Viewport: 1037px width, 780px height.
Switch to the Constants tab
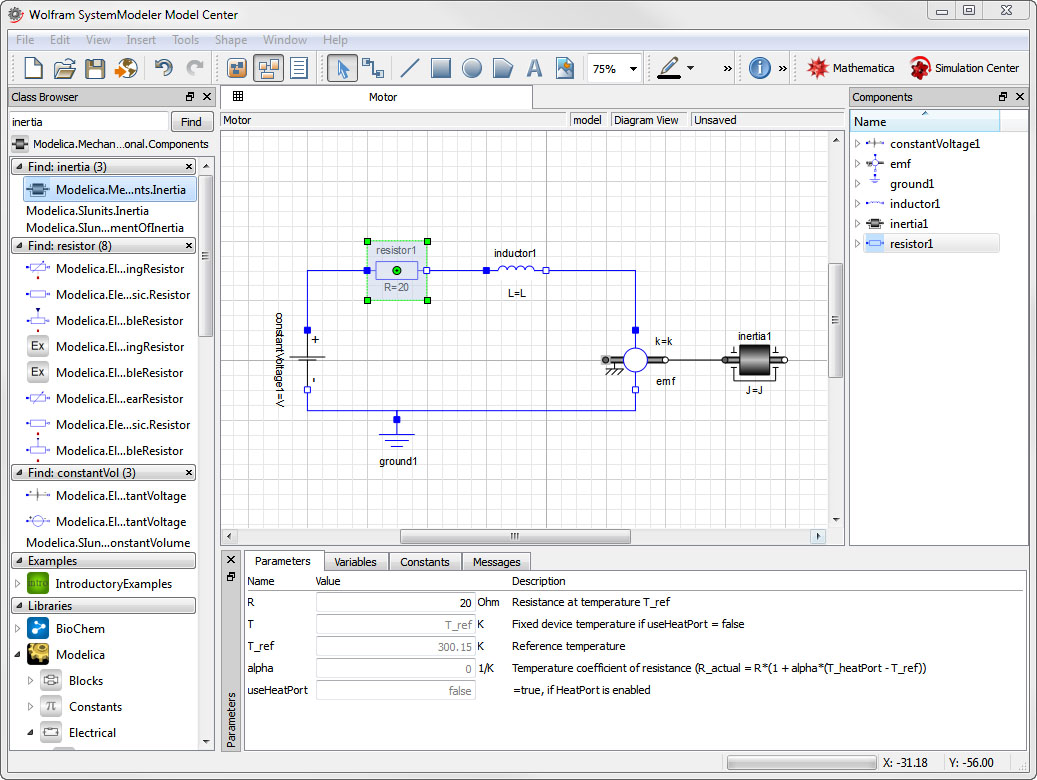(x=425, y=562)
